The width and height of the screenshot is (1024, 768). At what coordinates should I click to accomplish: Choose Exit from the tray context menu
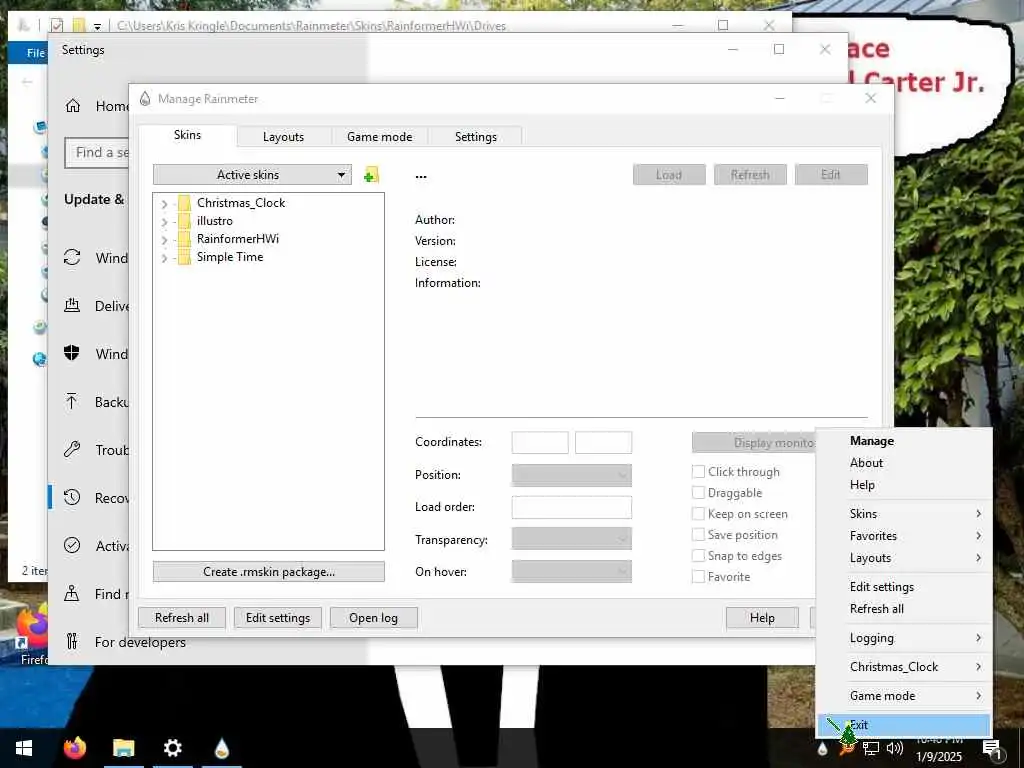[x=904, y=724]
